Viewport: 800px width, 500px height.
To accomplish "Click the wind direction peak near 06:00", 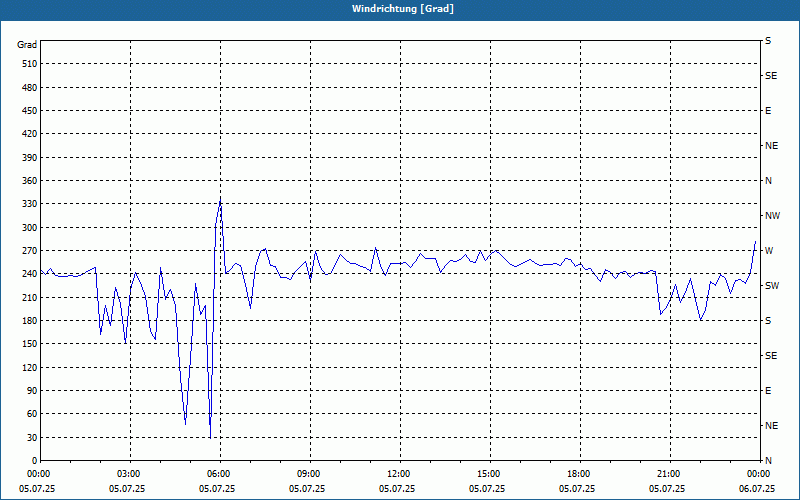I will click(220, 198).
